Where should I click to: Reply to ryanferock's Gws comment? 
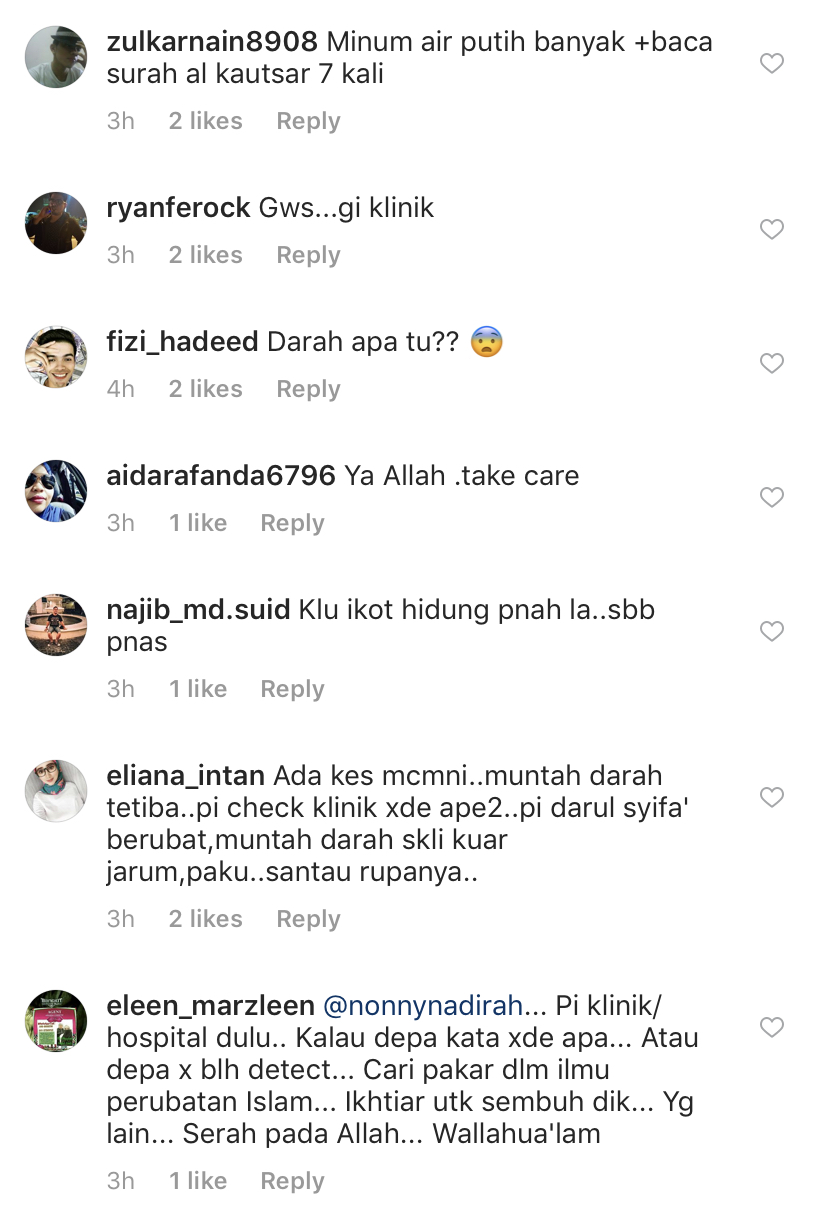point(308,255)
